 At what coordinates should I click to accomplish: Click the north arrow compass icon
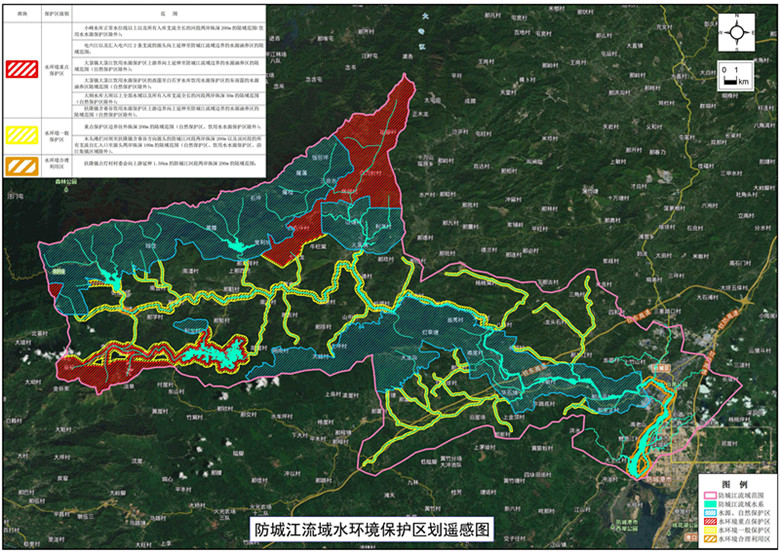[736, 33]
